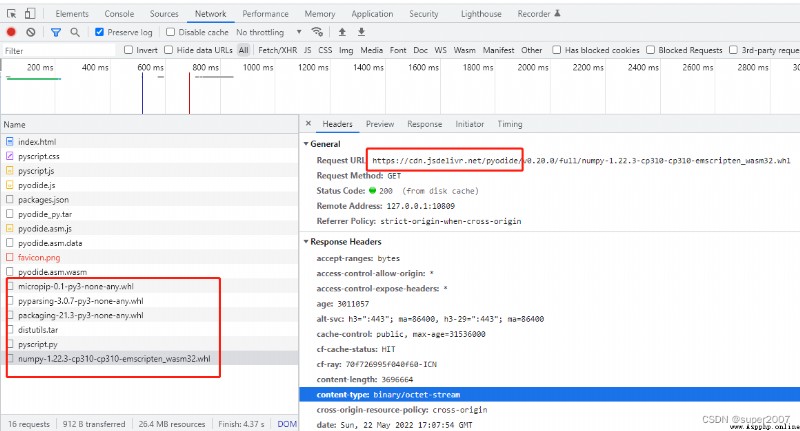
Task: Toggle the device toolbar icon
Action: pos(30,14)
